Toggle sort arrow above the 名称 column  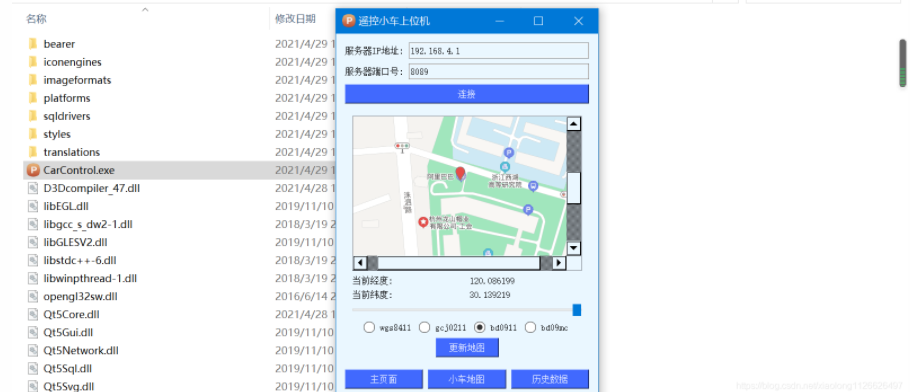click(x=145, y=9)
